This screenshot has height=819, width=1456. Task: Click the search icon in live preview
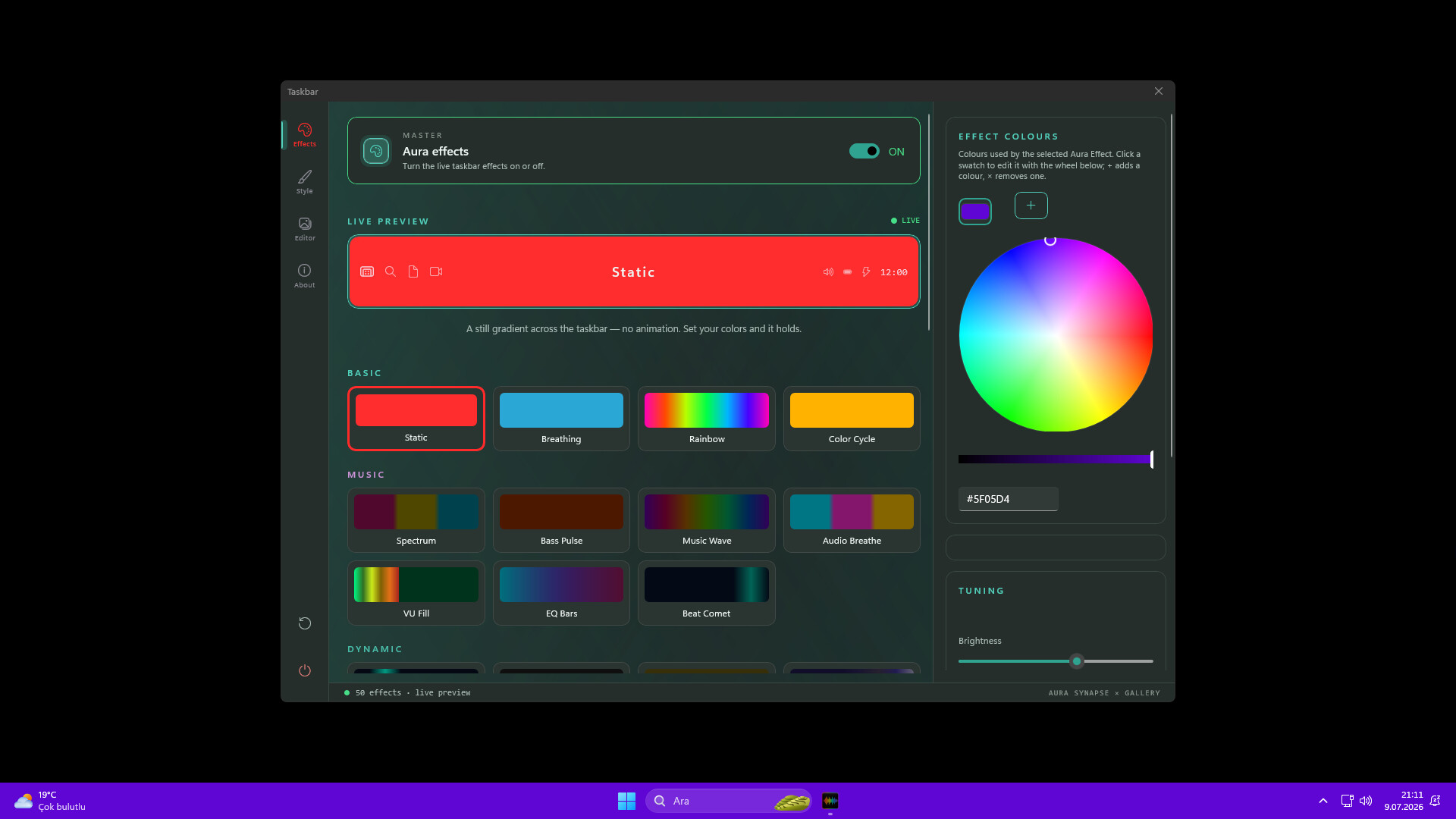pyautogui.click(x=391, y=271)
